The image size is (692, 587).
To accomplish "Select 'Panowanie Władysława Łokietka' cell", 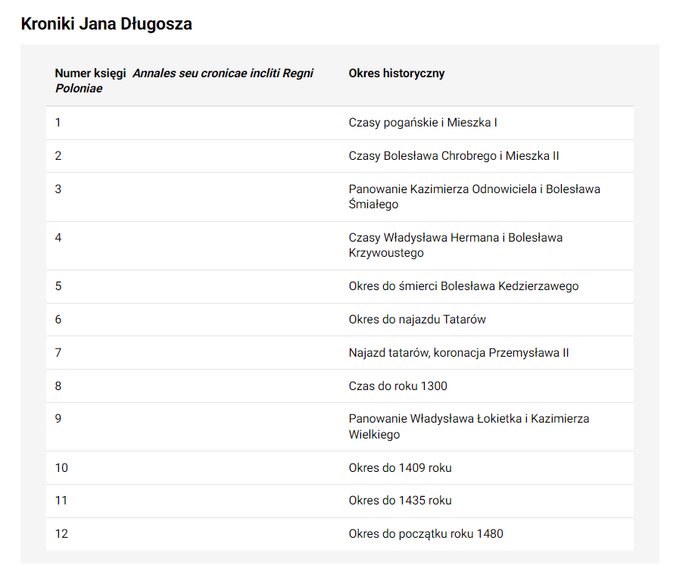I will point(469,426).
